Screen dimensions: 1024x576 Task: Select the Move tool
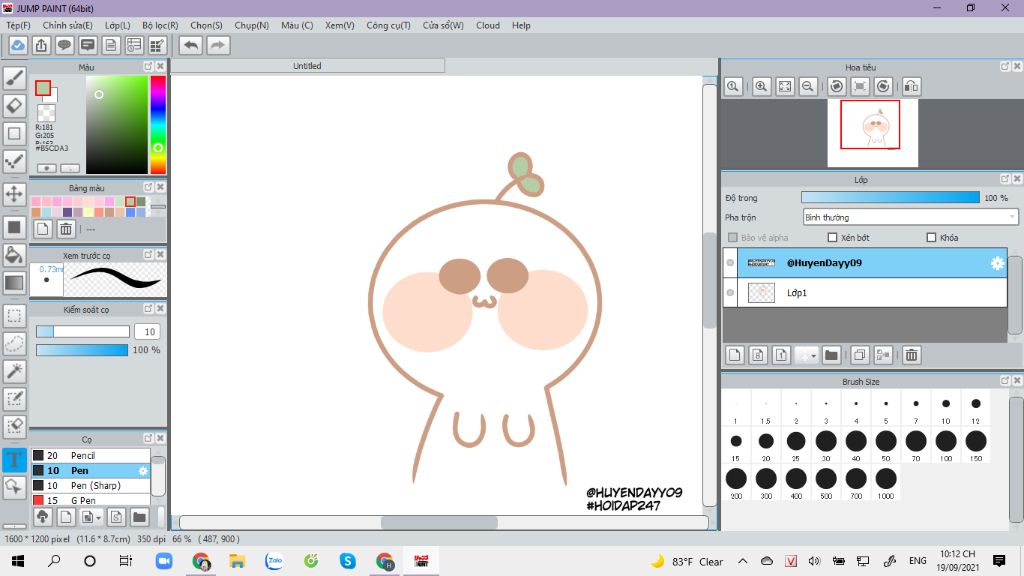(14, 194)
